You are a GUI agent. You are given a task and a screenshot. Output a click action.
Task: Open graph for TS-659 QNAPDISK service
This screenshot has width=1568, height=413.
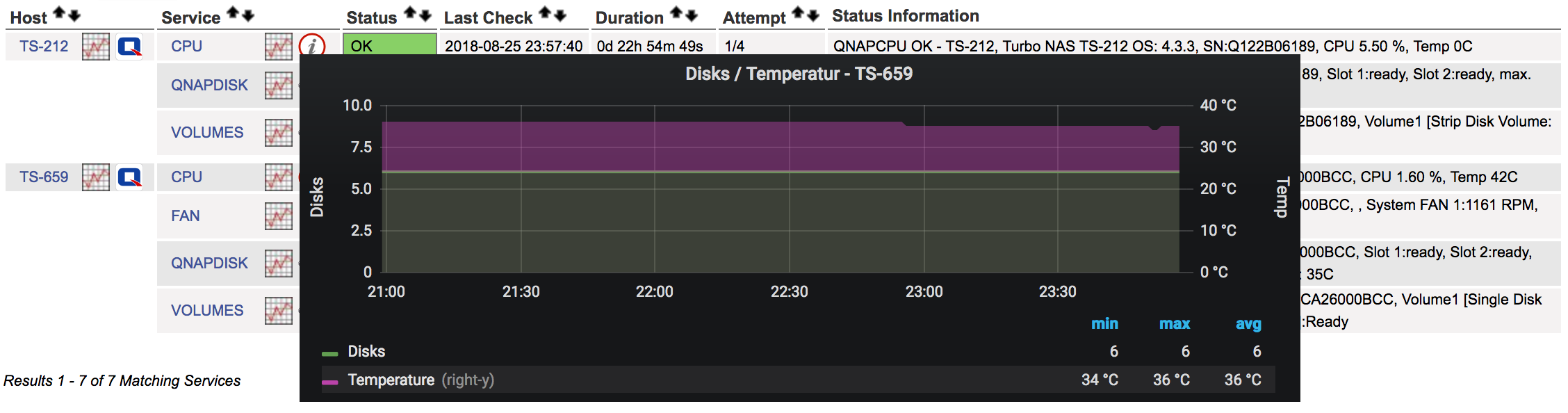[279, 264]
